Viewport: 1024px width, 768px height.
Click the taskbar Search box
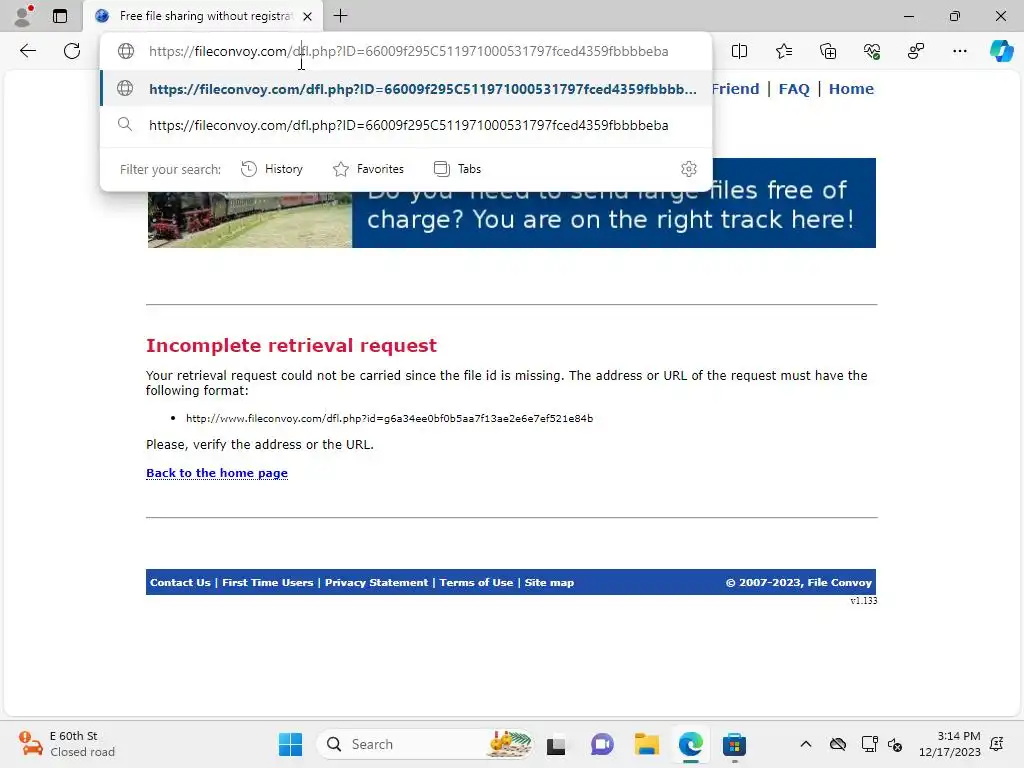[x=426, y=744]
